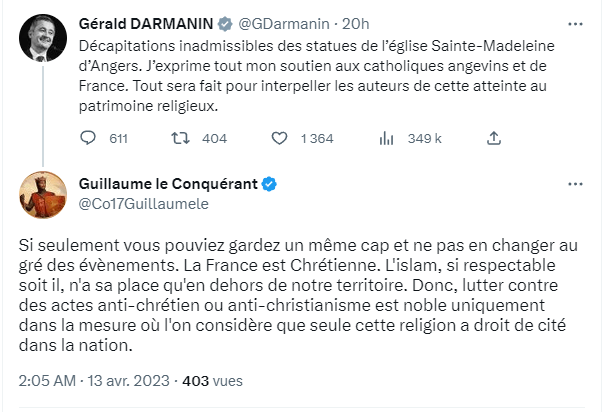This screenshot has height=412, width=605.
Task: Visit Guillaume le Conquérant's profile name
Action: 168,184
